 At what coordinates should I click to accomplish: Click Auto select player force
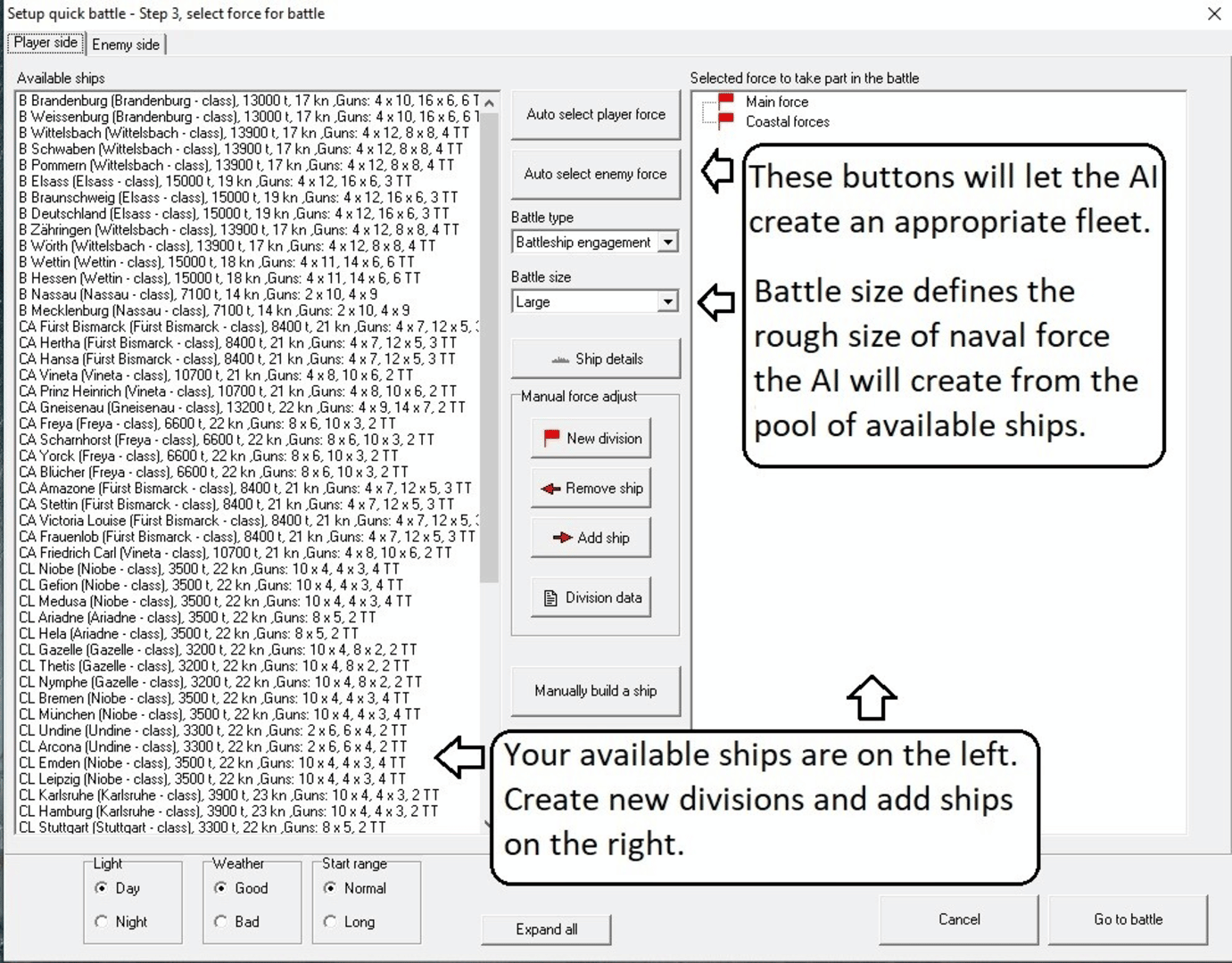[x=595, y=114]
